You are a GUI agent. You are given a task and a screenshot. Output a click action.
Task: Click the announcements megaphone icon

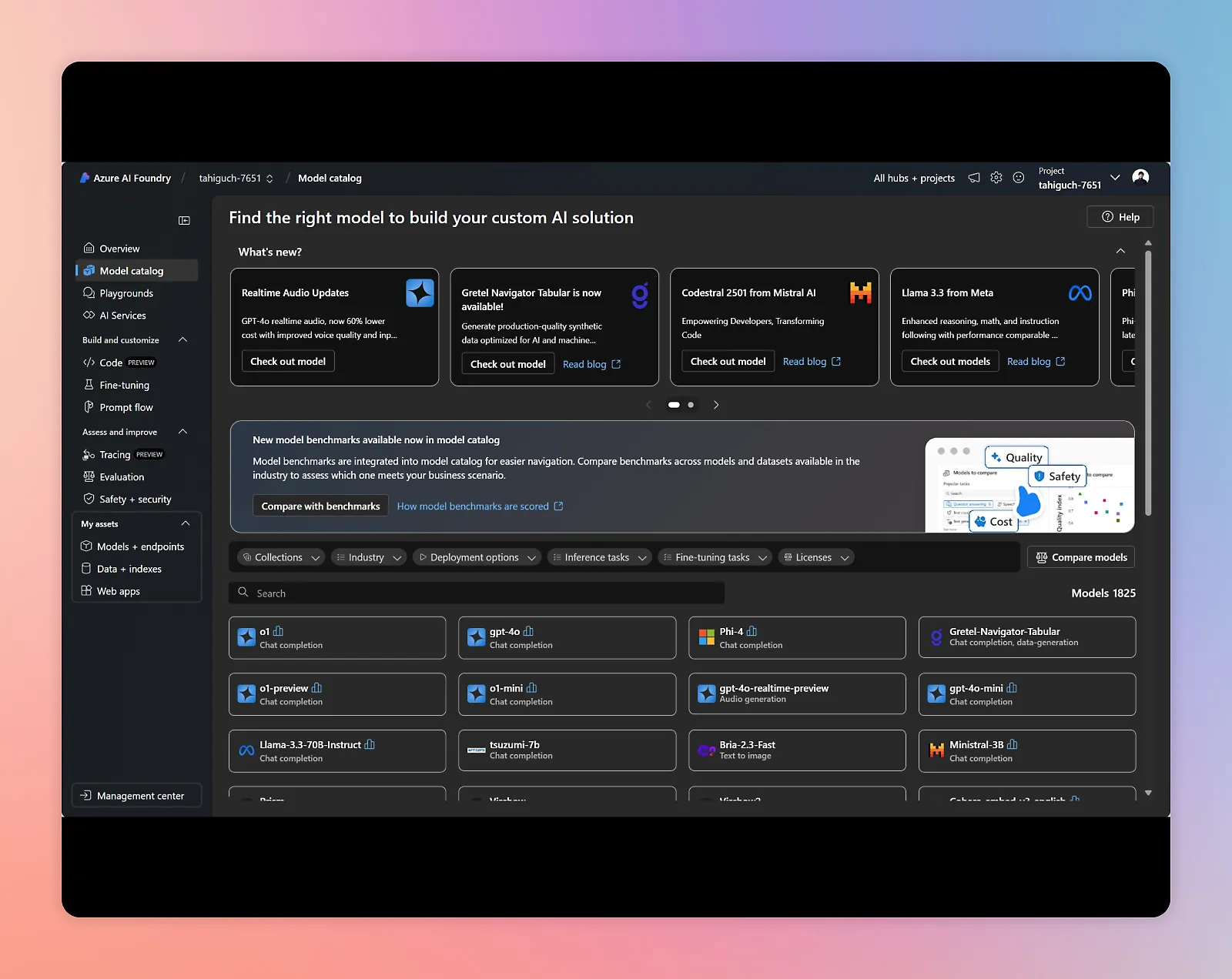tap(974, 178)
